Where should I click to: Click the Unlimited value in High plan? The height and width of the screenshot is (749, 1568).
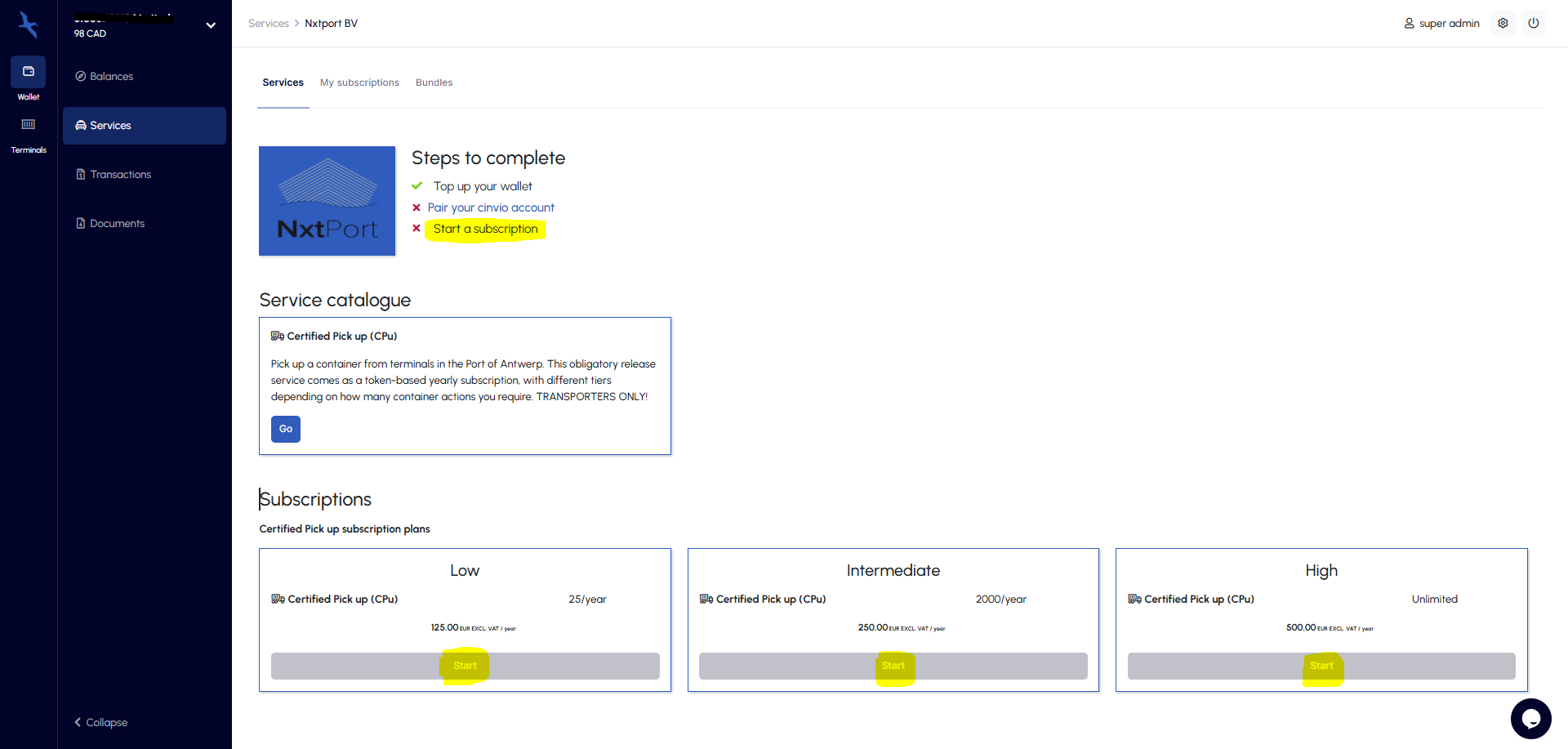(x=1435, y=599)
